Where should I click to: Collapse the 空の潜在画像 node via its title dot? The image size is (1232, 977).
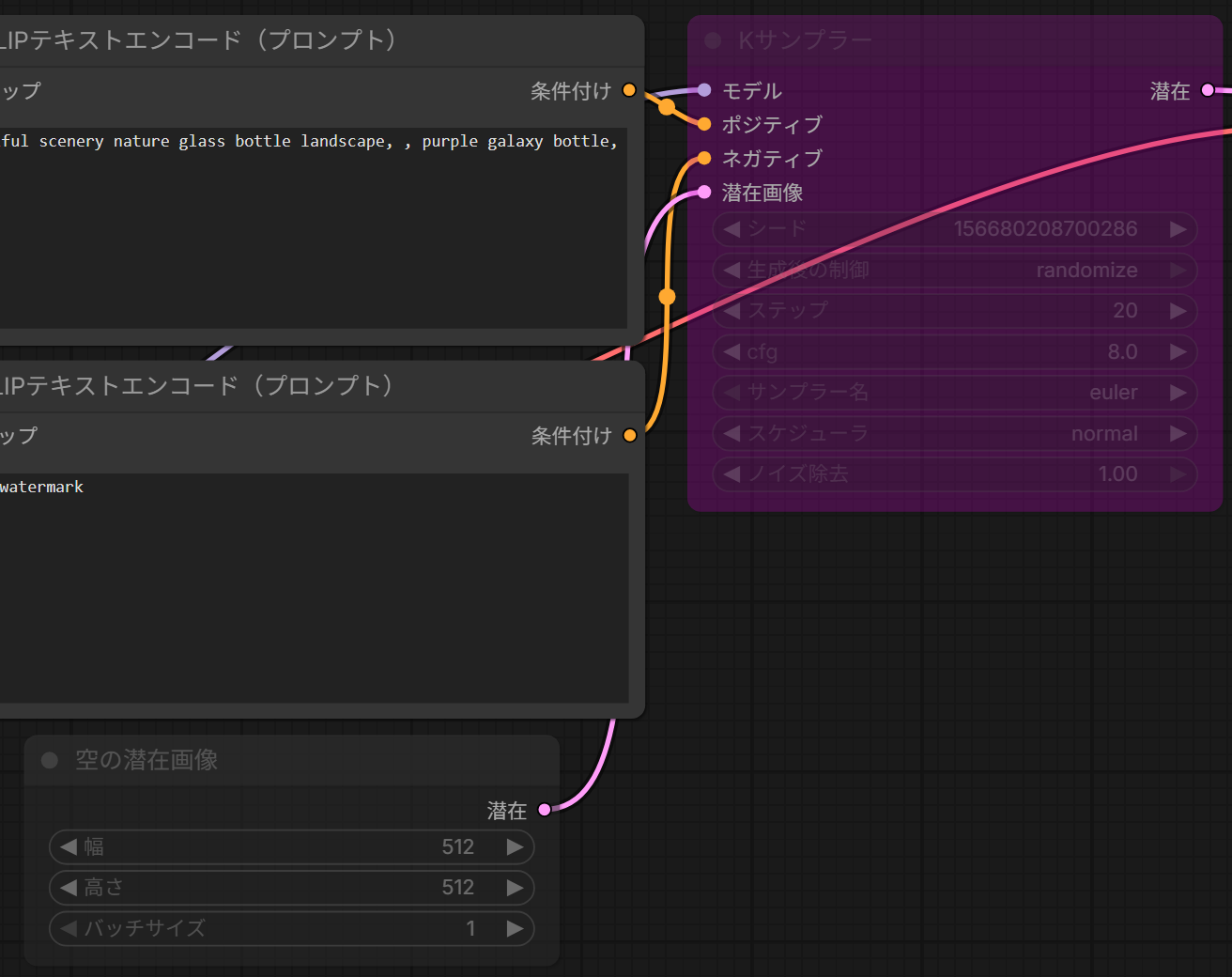point(50,760)
